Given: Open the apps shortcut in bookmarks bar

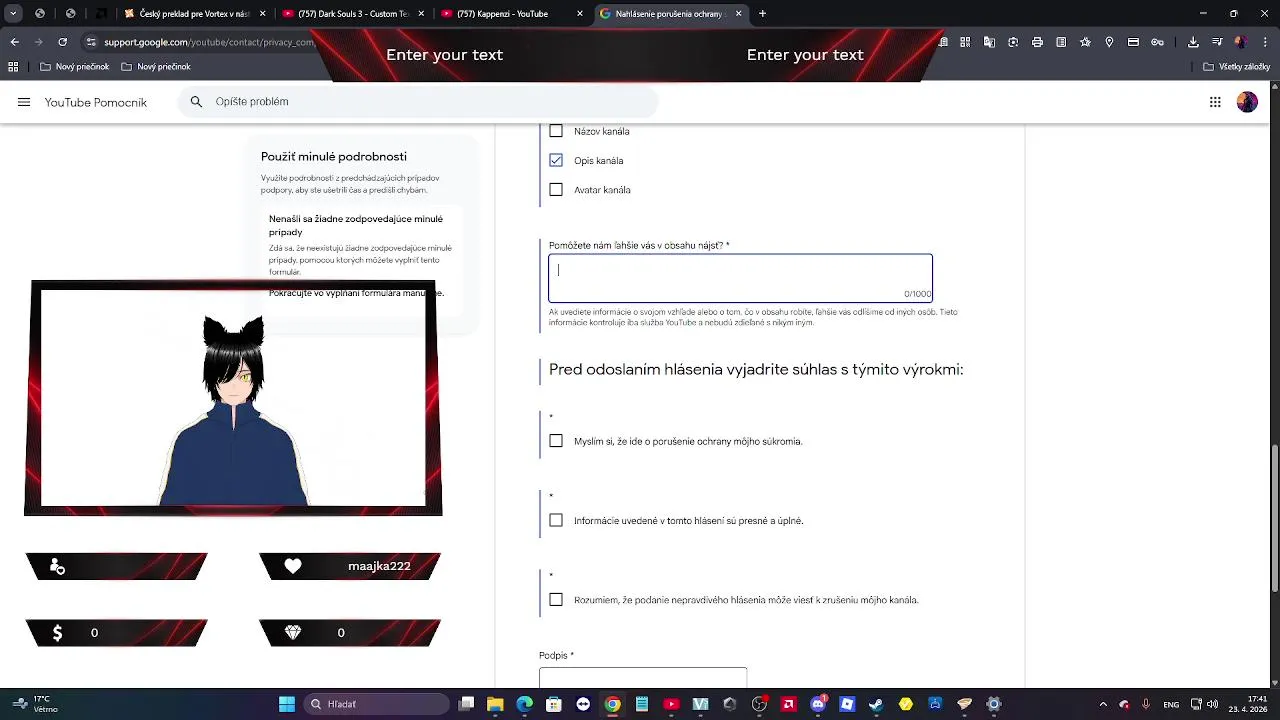Looking at the screenshot, I should tap(13, 67).
